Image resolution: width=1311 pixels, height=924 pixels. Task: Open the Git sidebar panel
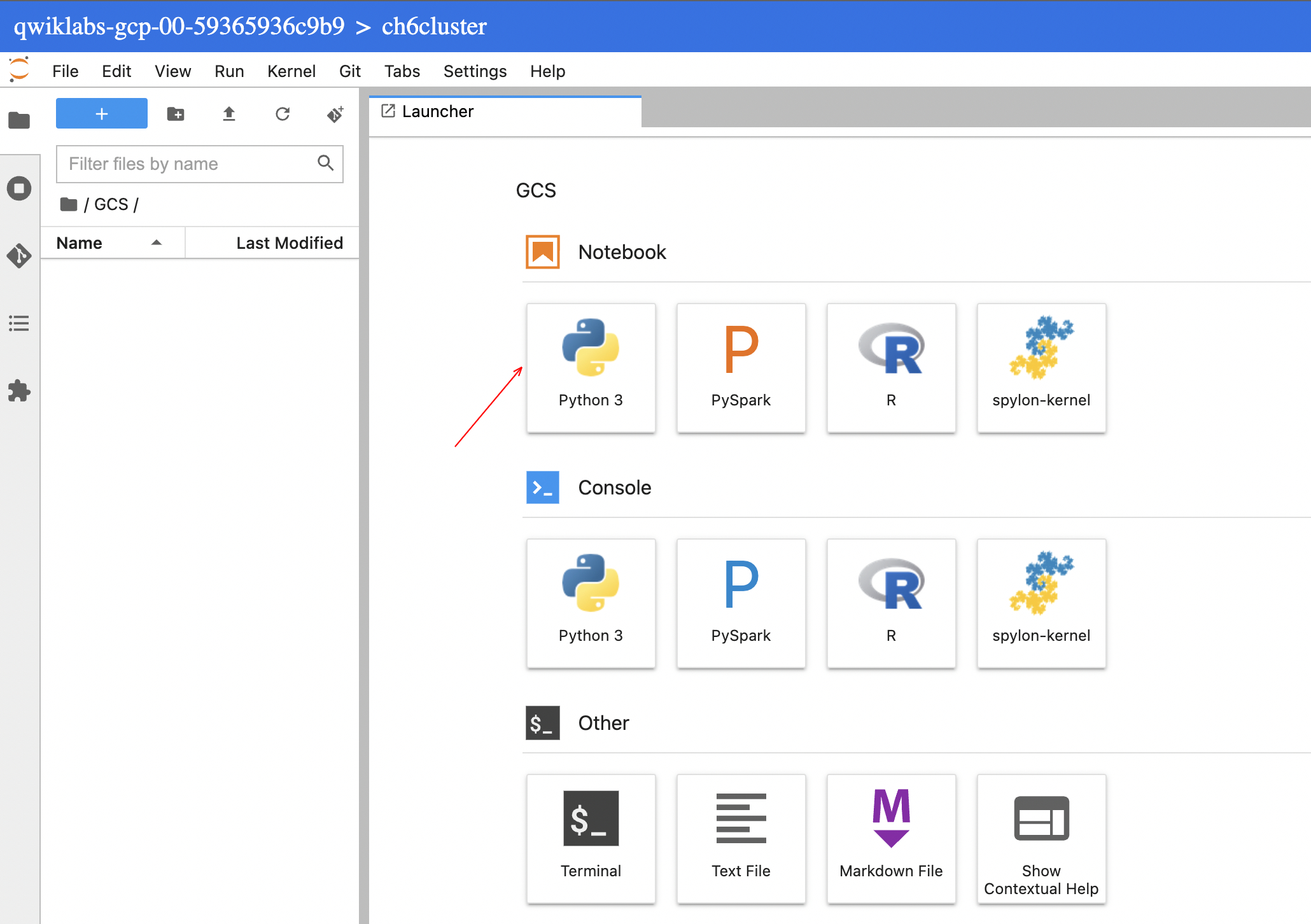click(x=19, y=256)
